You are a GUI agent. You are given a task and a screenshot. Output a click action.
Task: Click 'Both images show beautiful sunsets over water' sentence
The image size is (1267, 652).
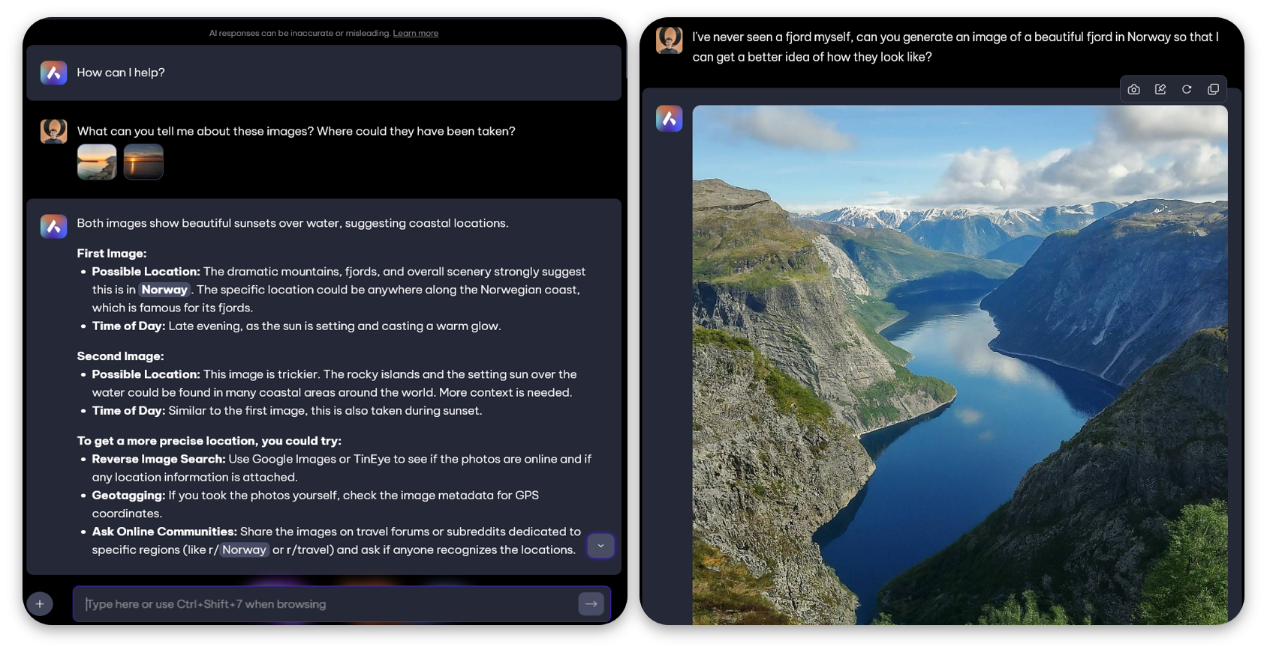tap(292, 223)
